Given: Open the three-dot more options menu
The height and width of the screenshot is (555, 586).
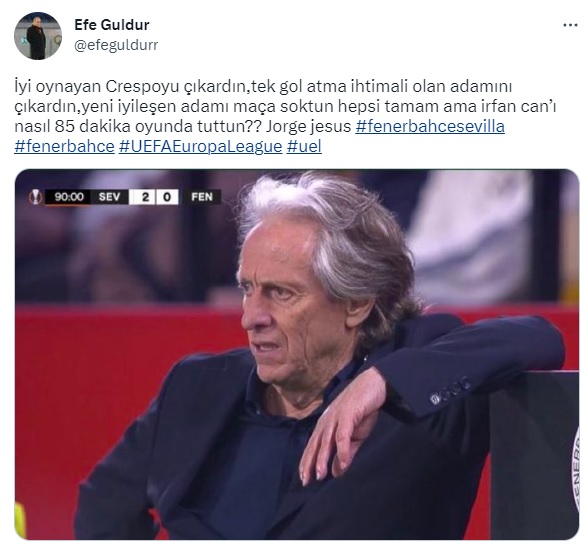Looking at the screenshot, I should tap(570, 25).
